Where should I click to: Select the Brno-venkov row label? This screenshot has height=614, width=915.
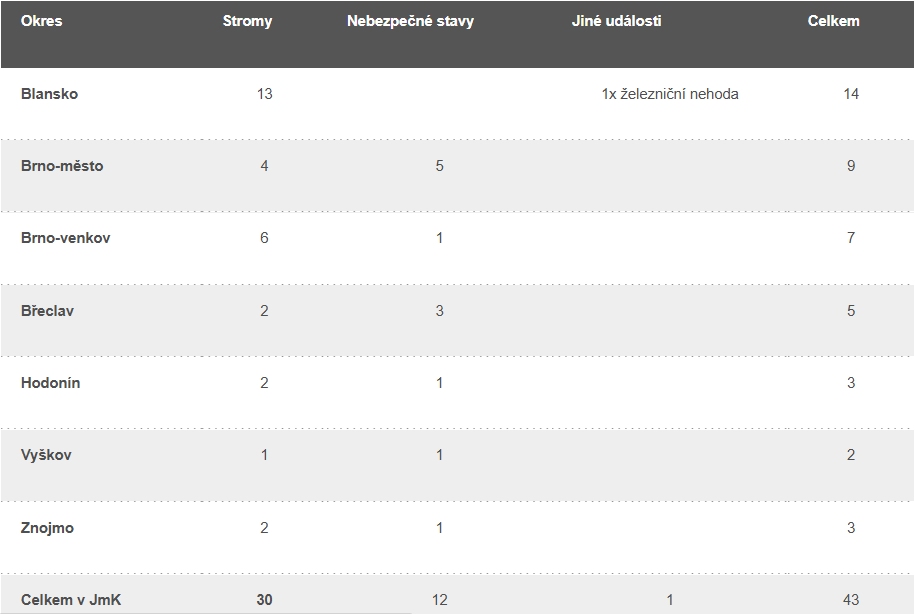click(66, 238)
